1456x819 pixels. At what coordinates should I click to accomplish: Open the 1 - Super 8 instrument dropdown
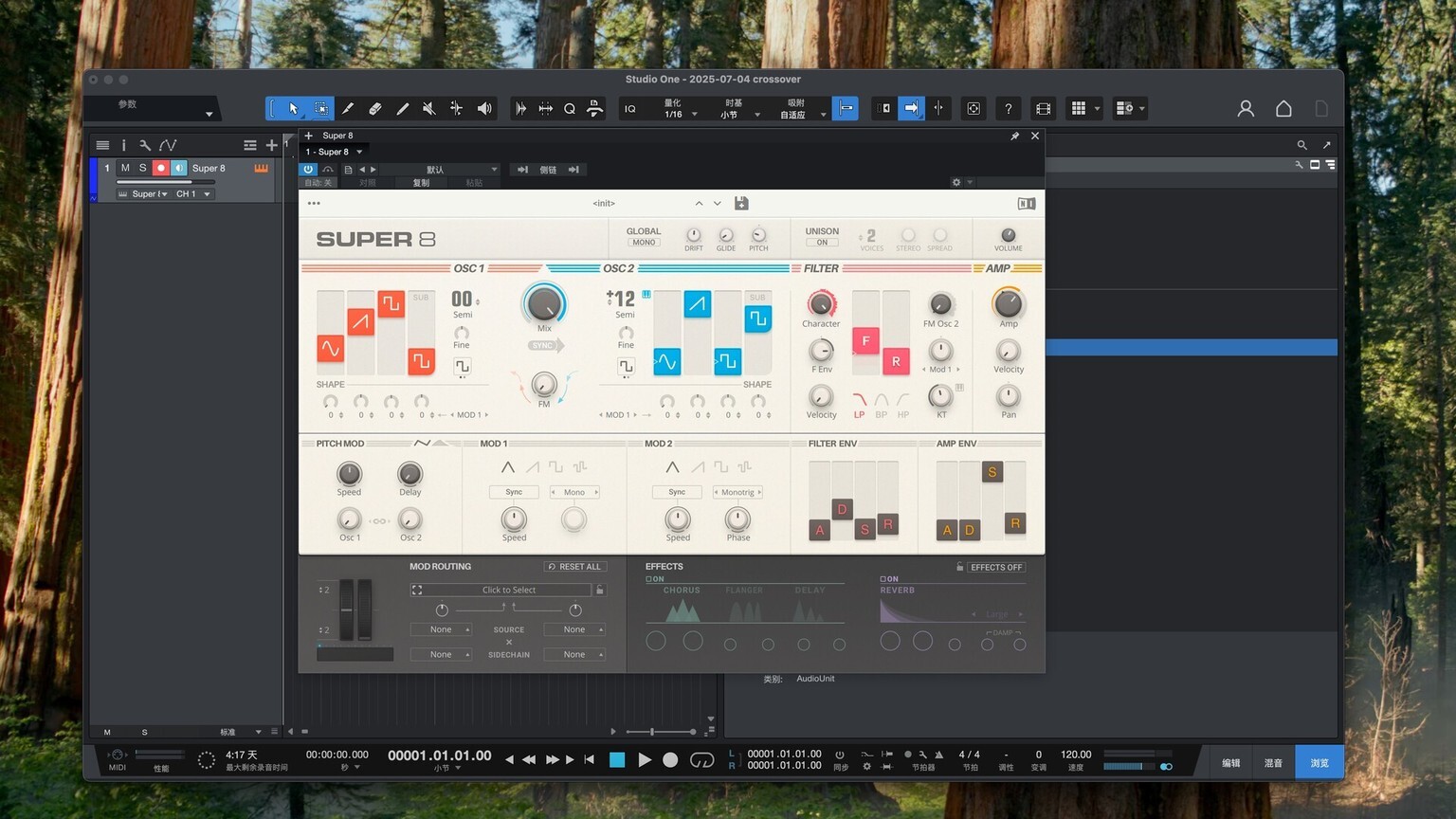pyautogui.click(x=334, y=152)
